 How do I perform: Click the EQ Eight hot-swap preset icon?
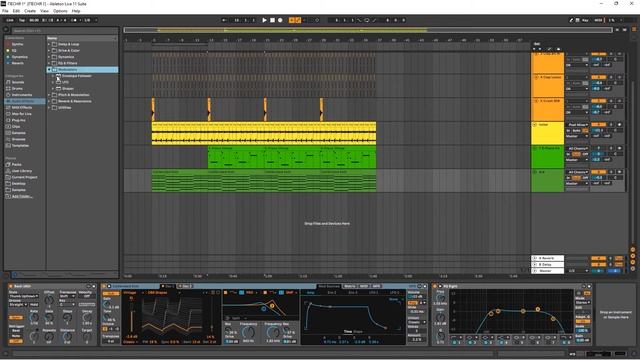pos(584,286)
